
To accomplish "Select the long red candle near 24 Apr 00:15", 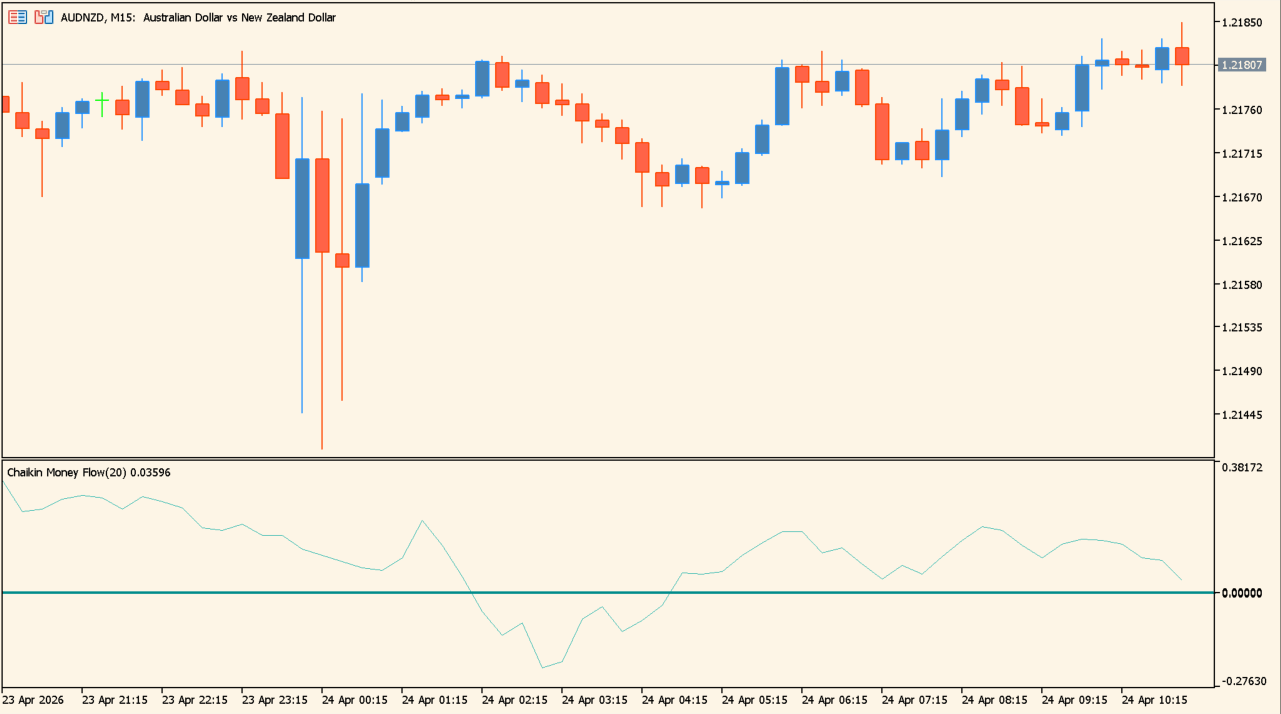I will click(321, 205).
